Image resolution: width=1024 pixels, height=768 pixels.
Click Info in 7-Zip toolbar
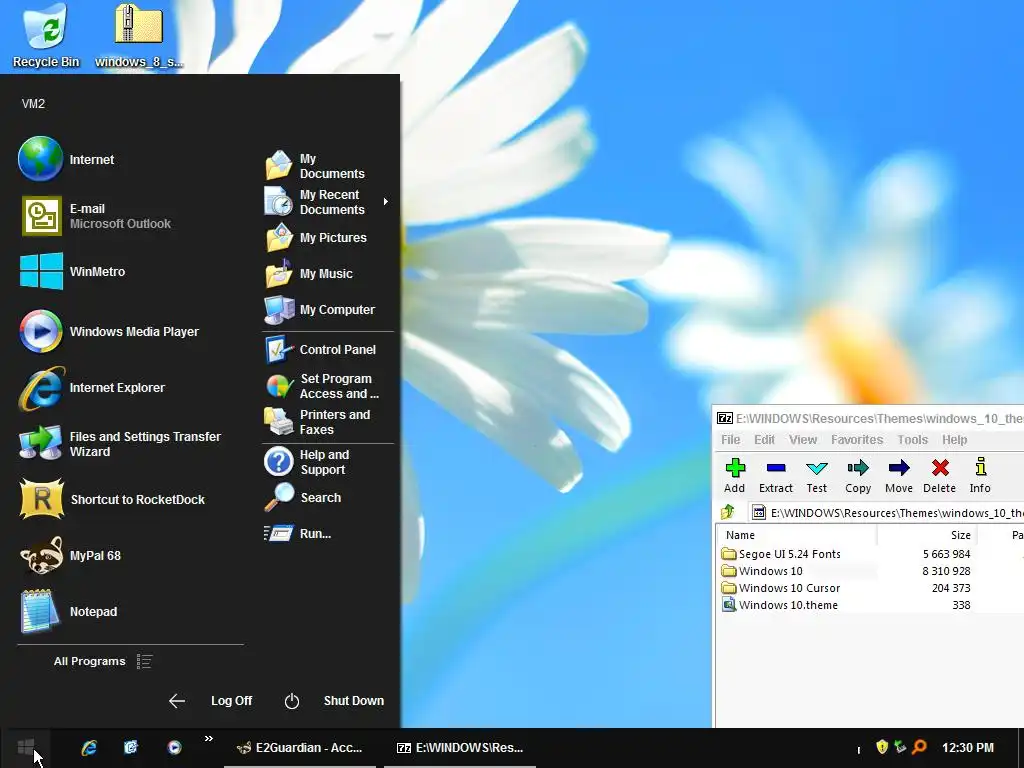980,475
